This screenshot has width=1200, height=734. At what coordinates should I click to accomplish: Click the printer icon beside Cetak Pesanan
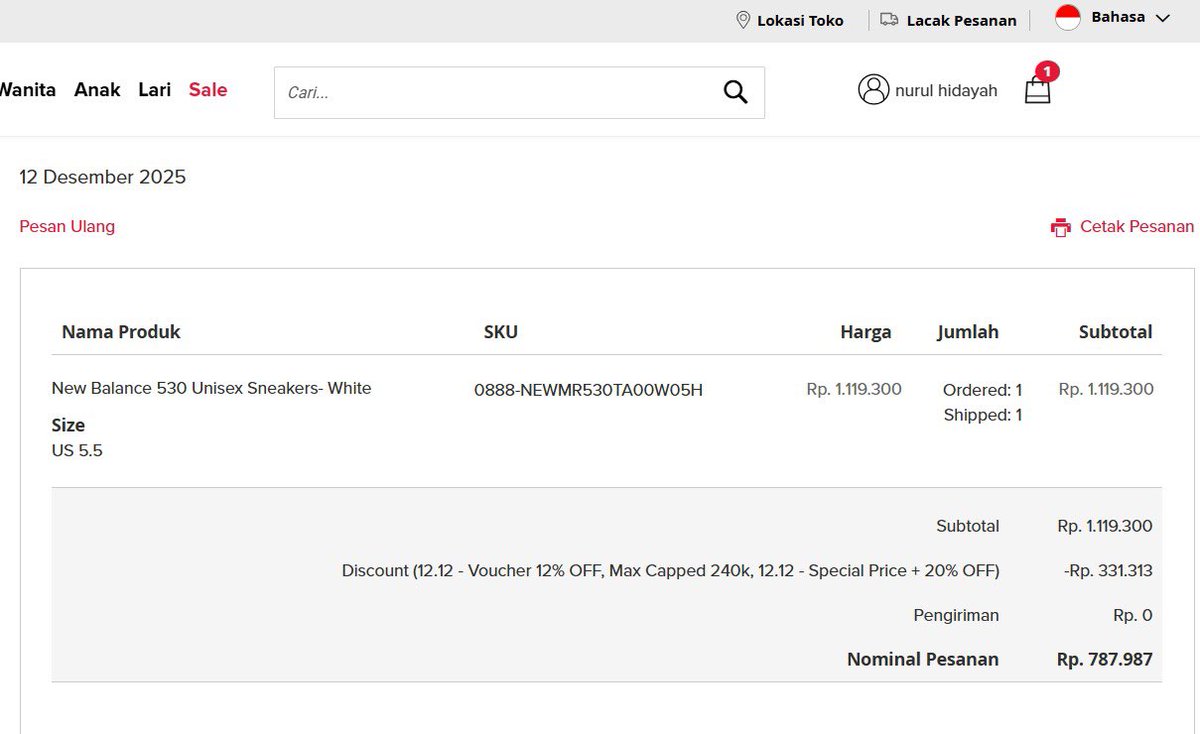click(1061, 227)
